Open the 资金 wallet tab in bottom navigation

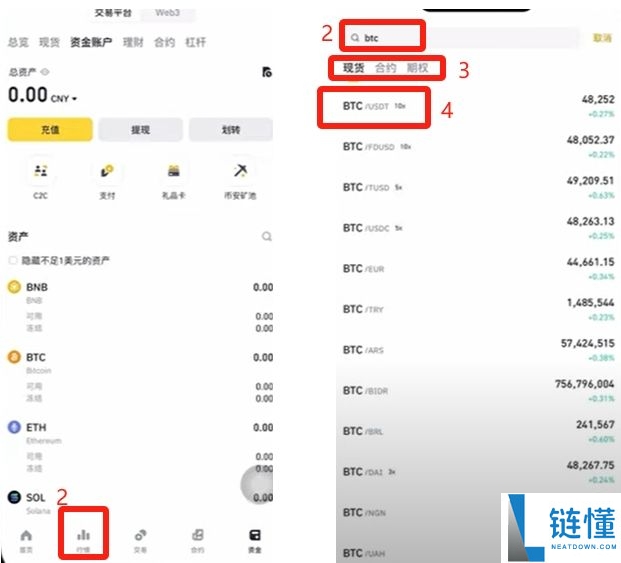[255, 540]
